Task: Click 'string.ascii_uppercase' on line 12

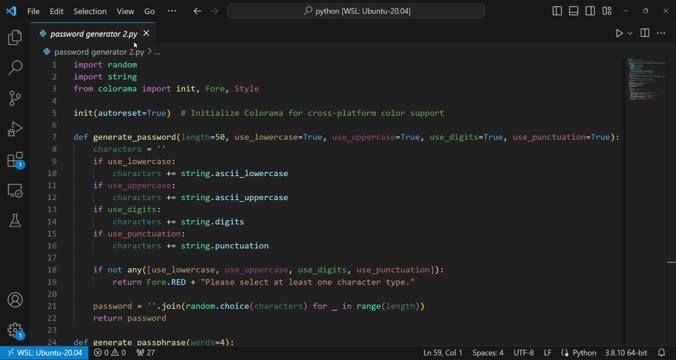Action: (x=234, y=197)
